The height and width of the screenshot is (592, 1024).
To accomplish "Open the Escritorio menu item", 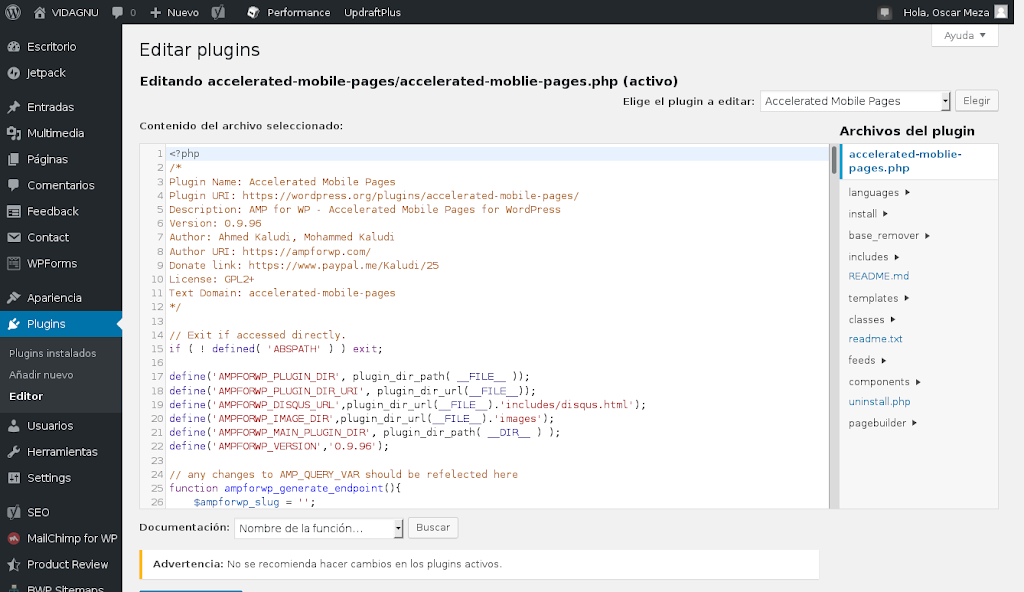I will [52, 46].
